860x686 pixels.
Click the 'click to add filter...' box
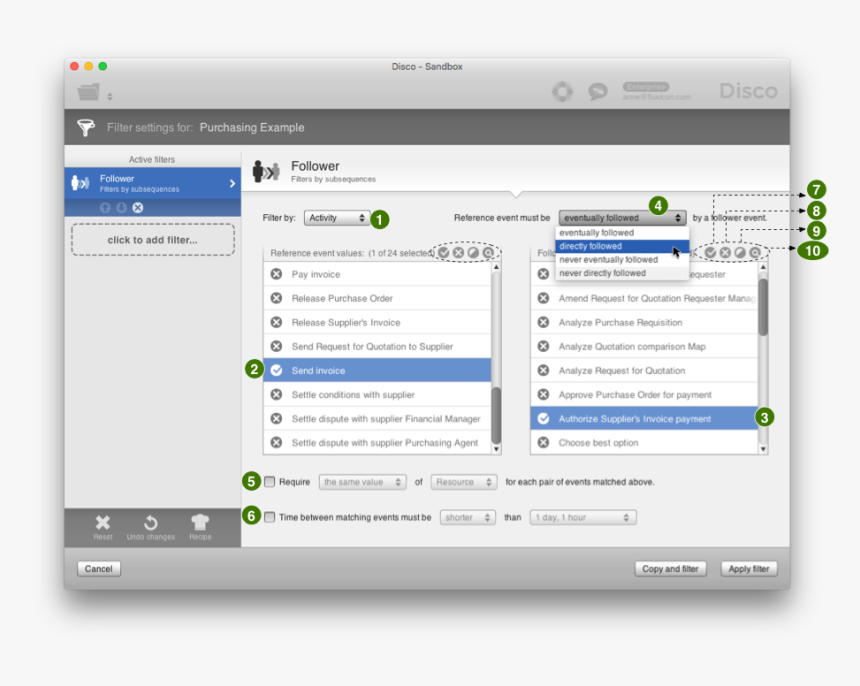click(x=153, y=240)
